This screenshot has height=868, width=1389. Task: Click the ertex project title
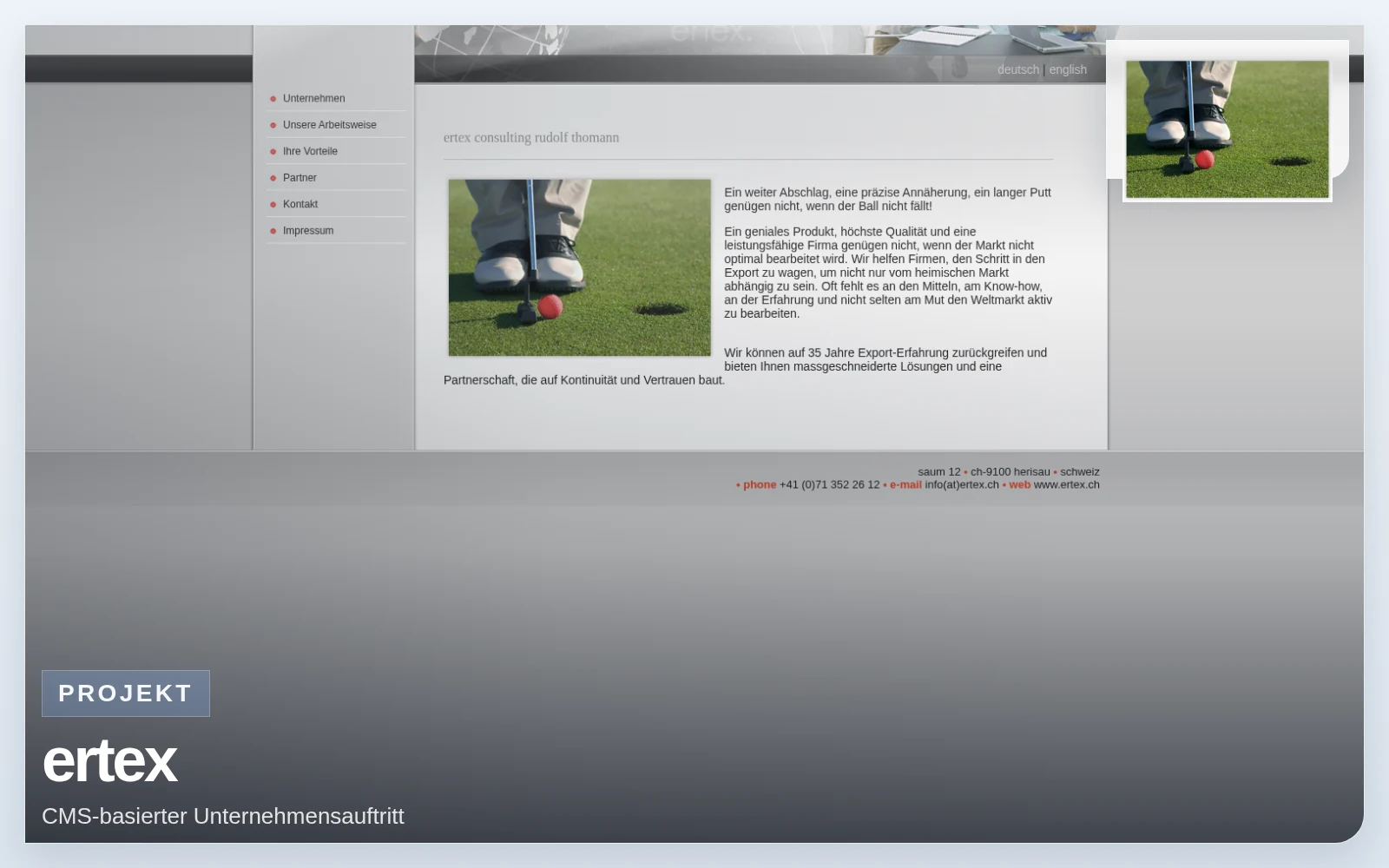click(109, 761)
